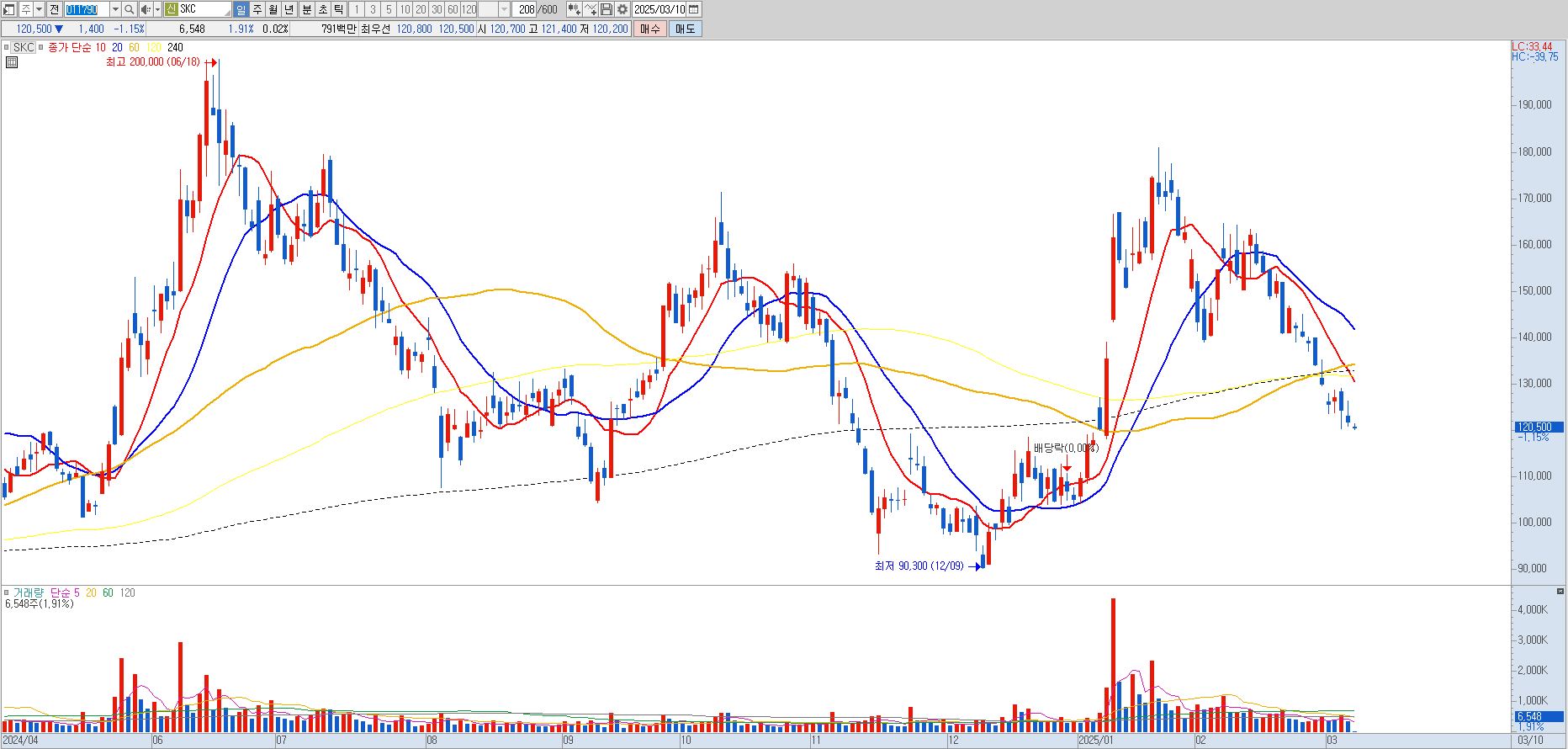Switch to 년 yearly period
Image resolution: width=1568 pixels, height=749 pixels.
pos(289,9)
